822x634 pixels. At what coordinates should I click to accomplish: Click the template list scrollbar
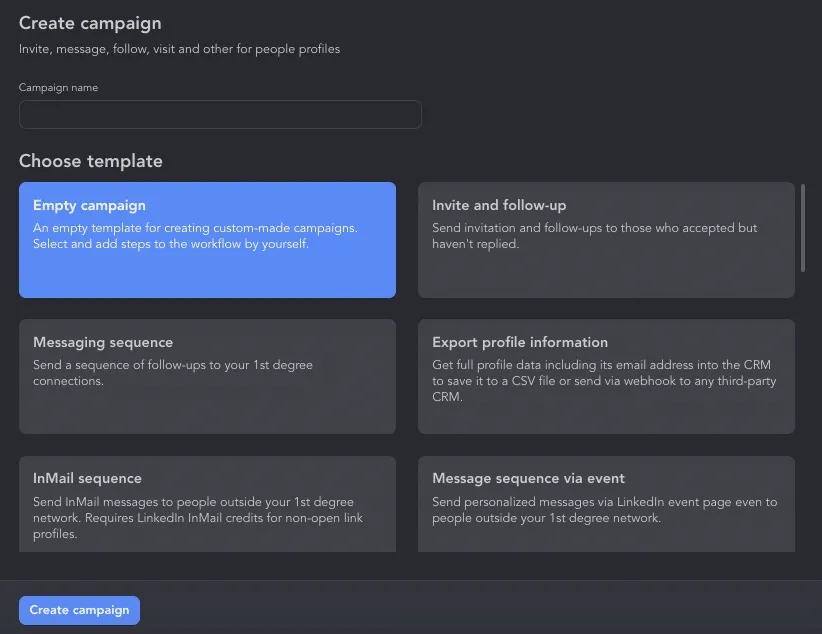(x=803, y=228)
